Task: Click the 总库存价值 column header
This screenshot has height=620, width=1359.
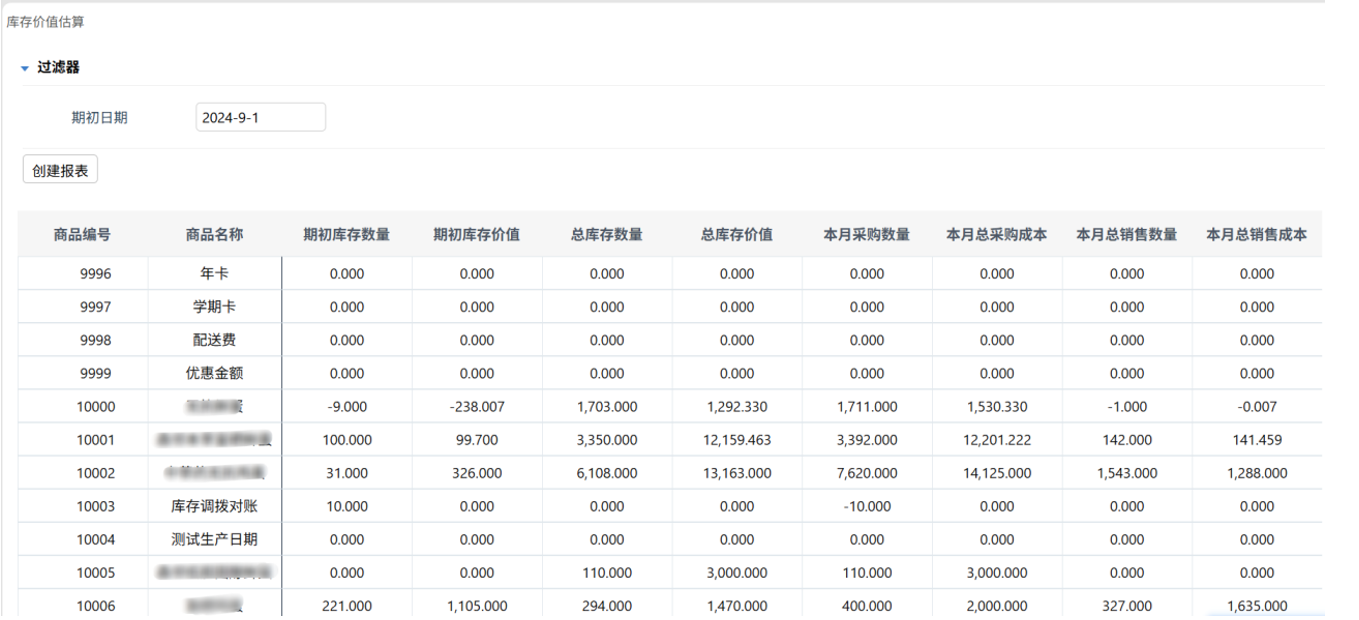Action: click(737, 235)
